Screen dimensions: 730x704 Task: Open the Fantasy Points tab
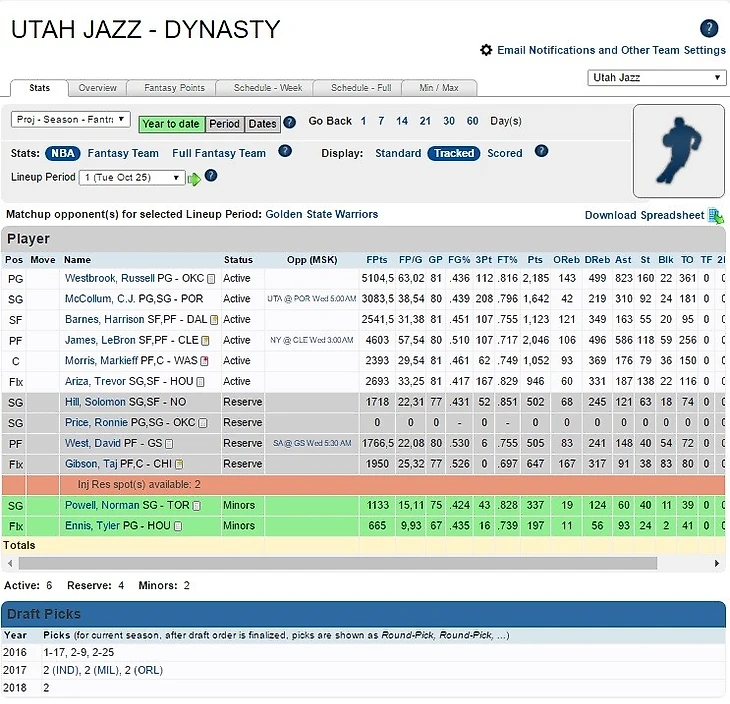click(174, 88)
